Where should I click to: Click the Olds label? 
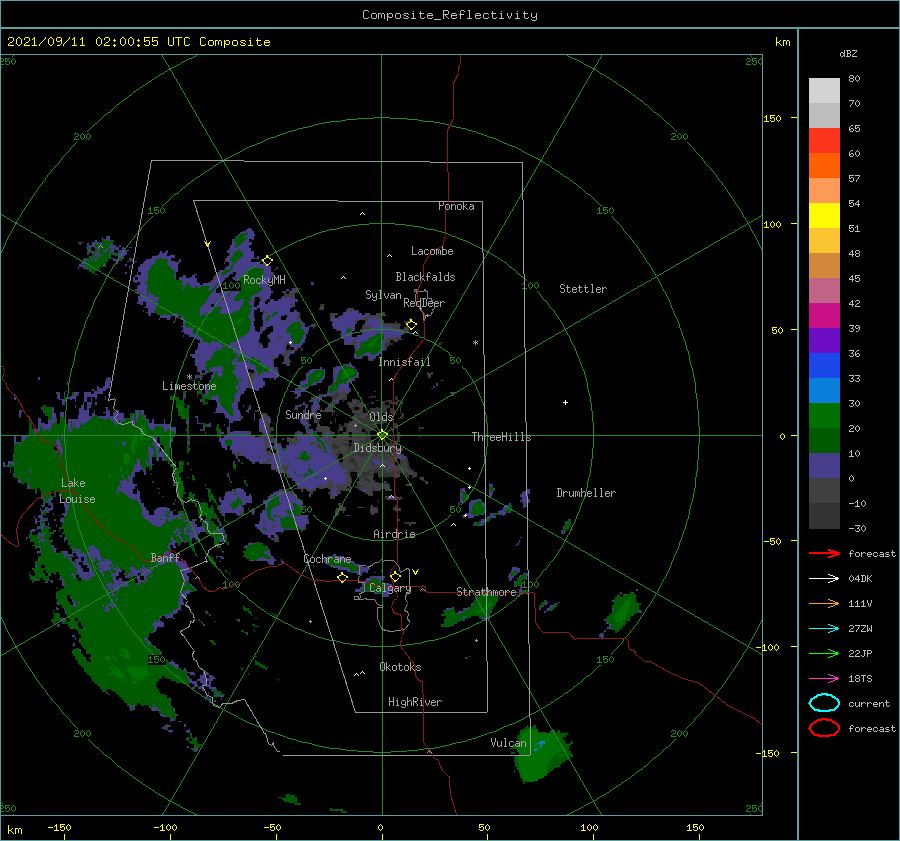tap(381, 417)
